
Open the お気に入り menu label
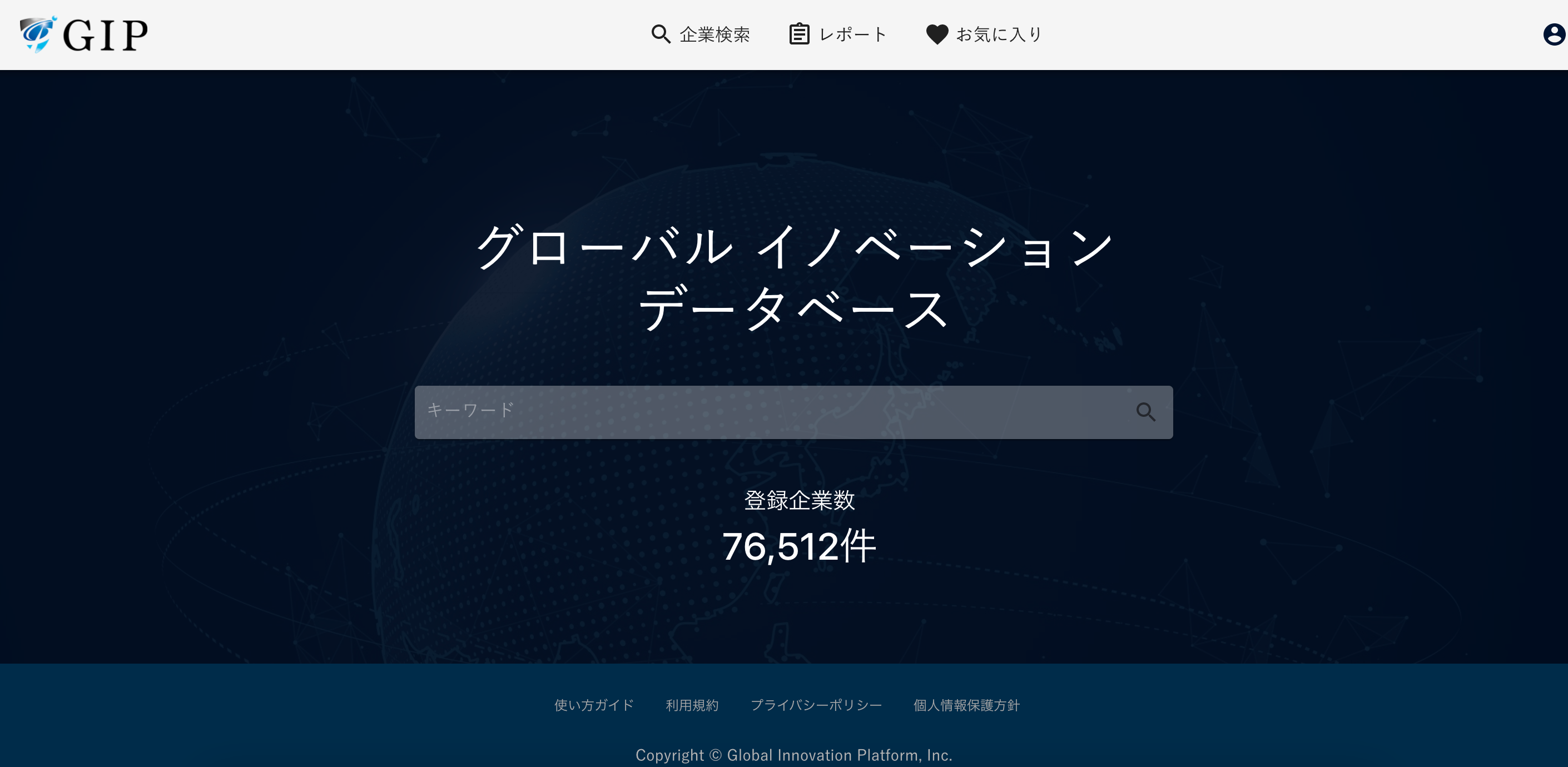[x=999, y=34]
